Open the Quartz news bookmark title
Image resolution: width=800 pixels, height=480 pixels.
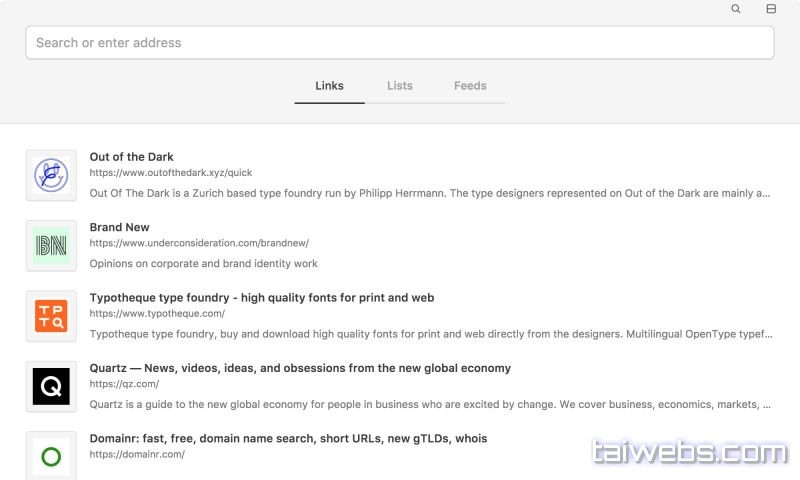(x=300, y=368)
